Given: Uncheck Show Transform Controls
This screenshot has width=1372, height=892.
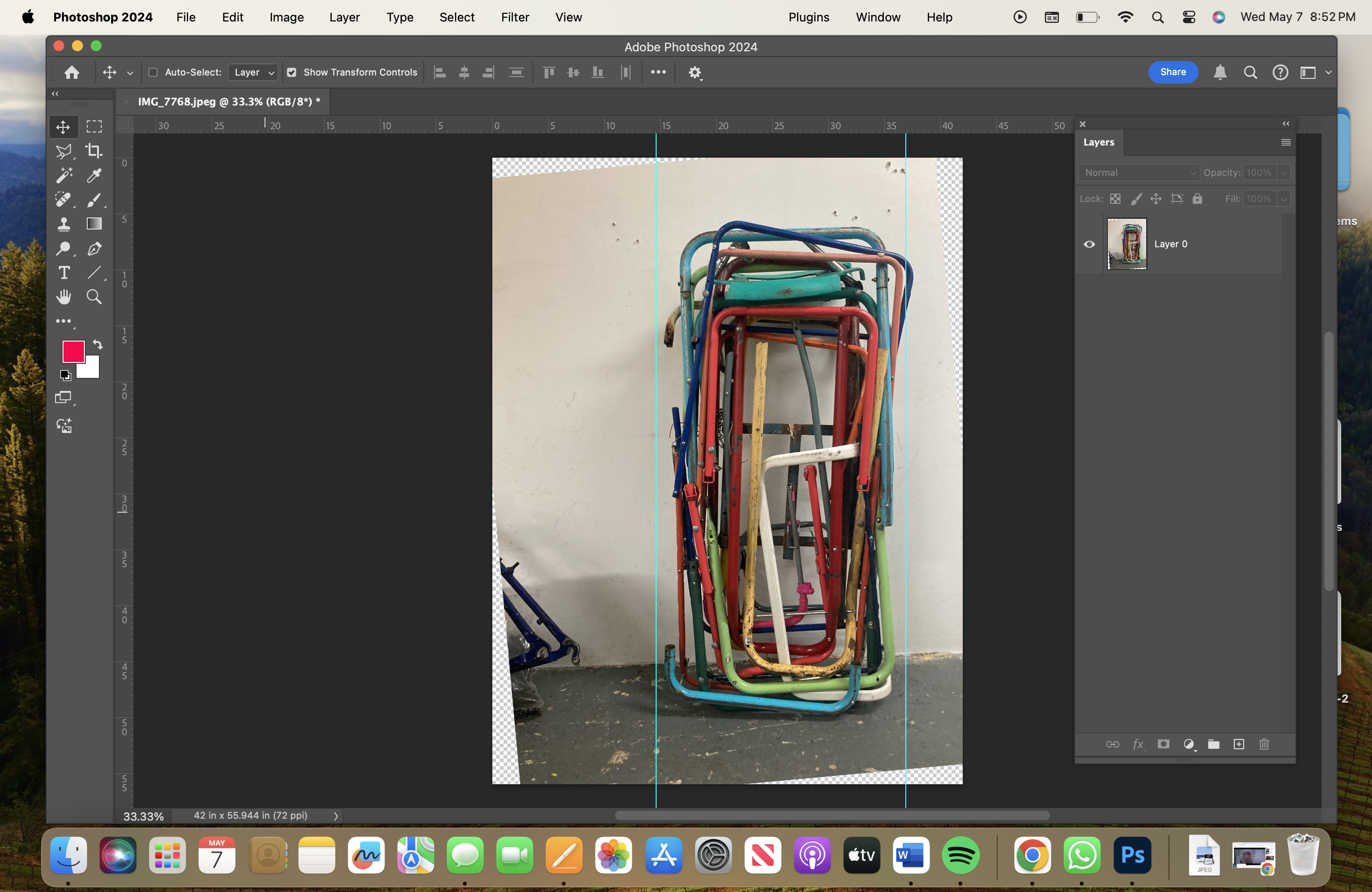Looking at the screenshot, I should [292, 73].
